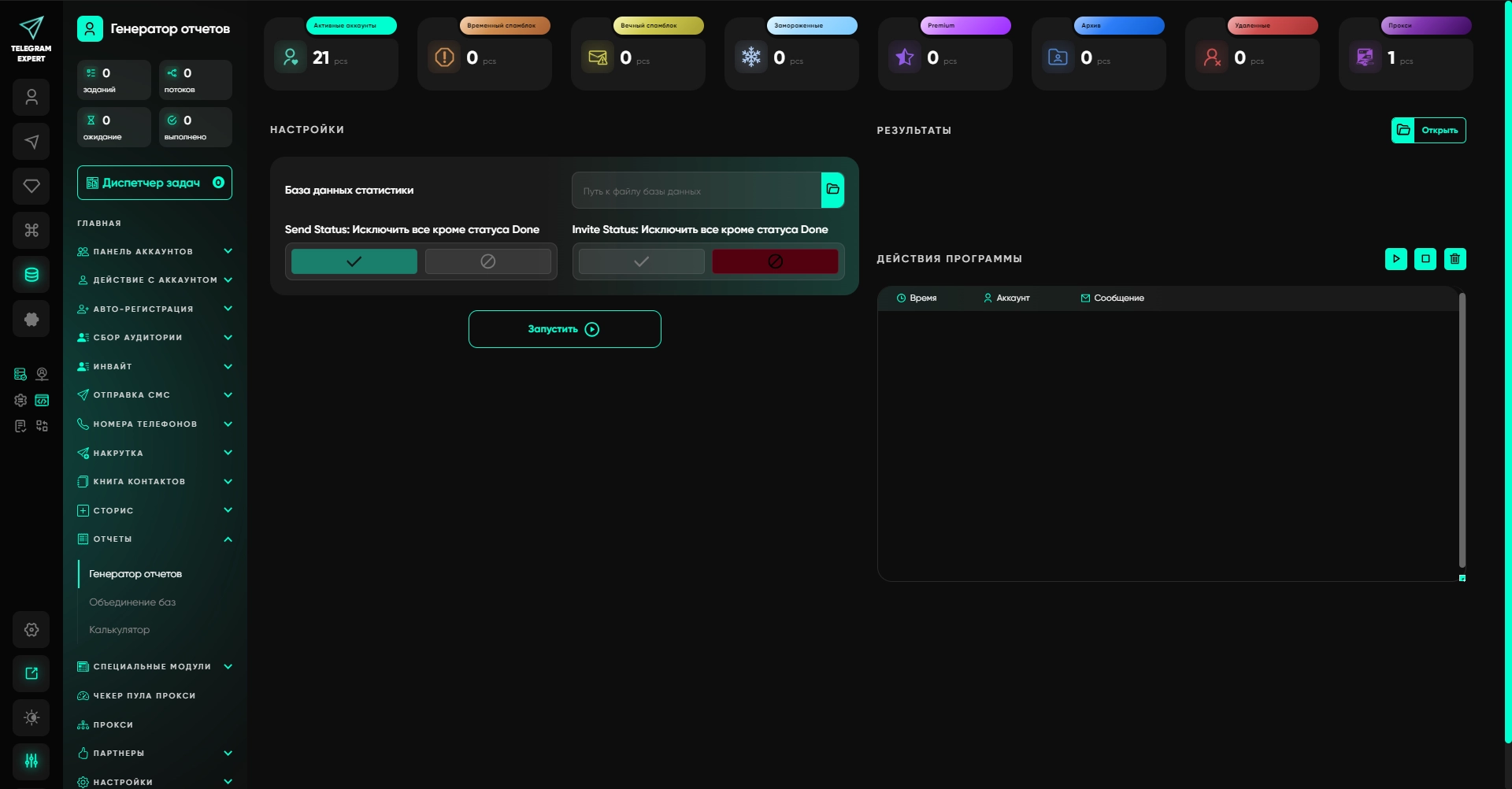Open the paper plane sidebar icon
The width and height of the screenshot is (1512, 789).
pos(31,142)
